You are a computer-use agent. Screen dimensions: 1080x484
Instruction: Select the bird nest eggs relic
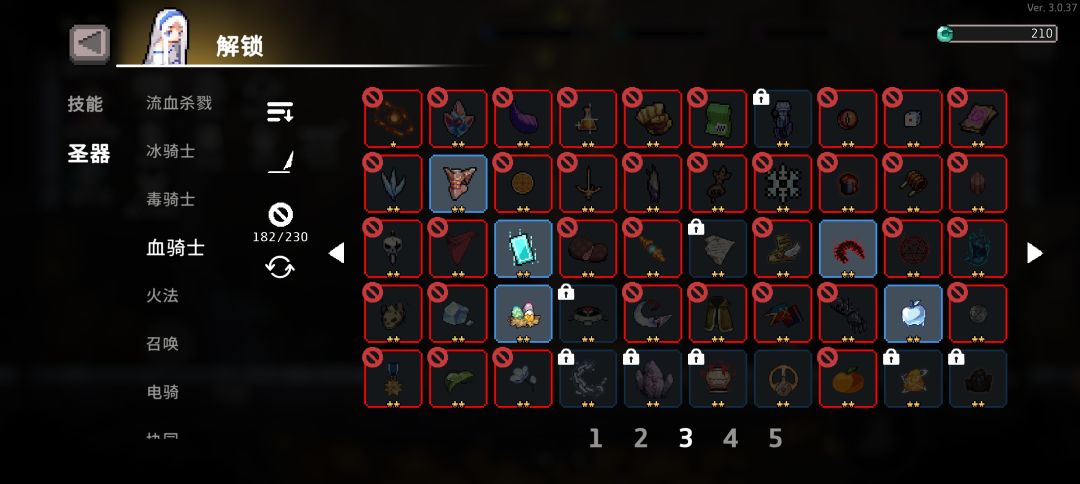pos(523,313)
